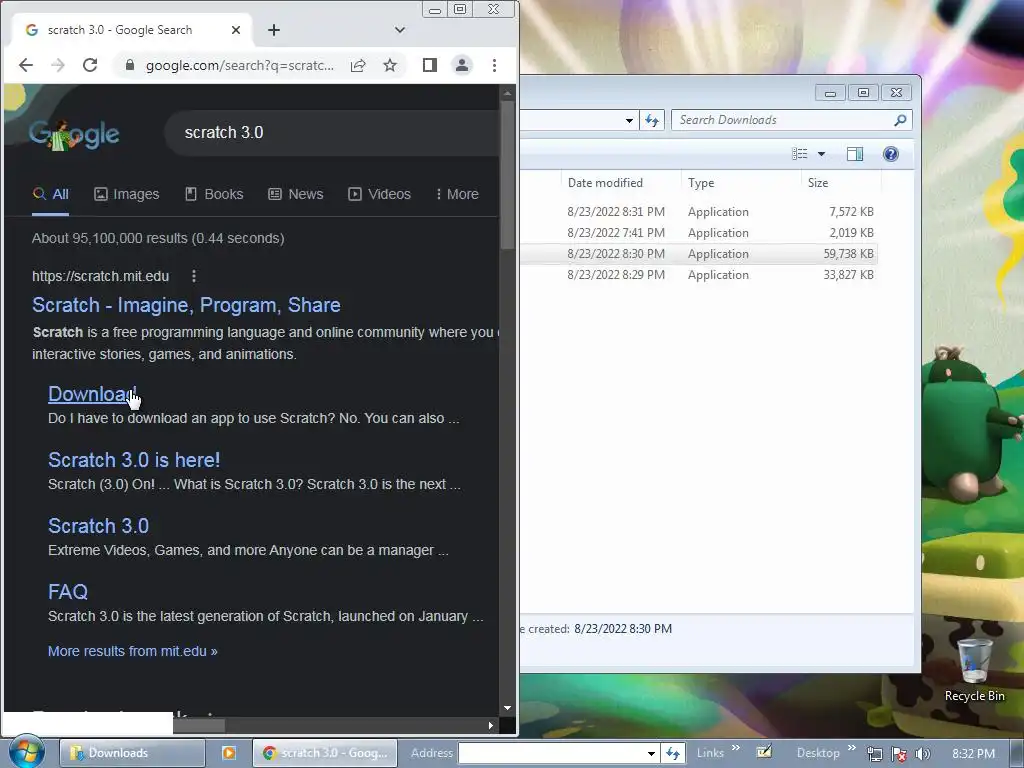Click the media player taskbar icon
The height and width of the screenshot is (768, 1024).
229,753
